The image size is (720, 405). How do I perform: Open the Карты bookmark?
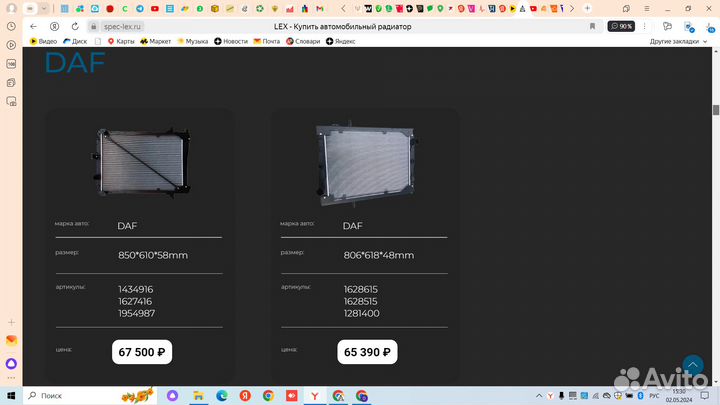click(x=121, y=41)
